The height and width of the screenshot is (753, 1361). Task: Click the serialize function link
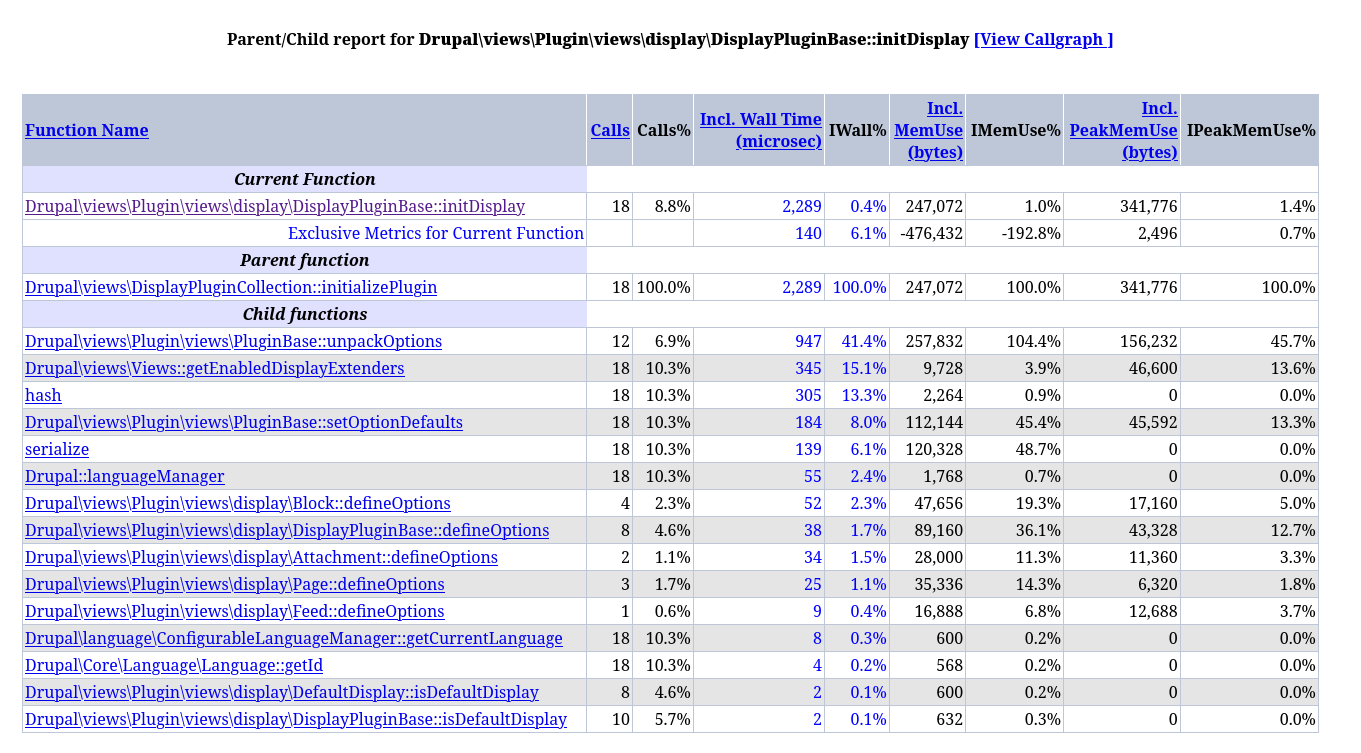(57, 449)
